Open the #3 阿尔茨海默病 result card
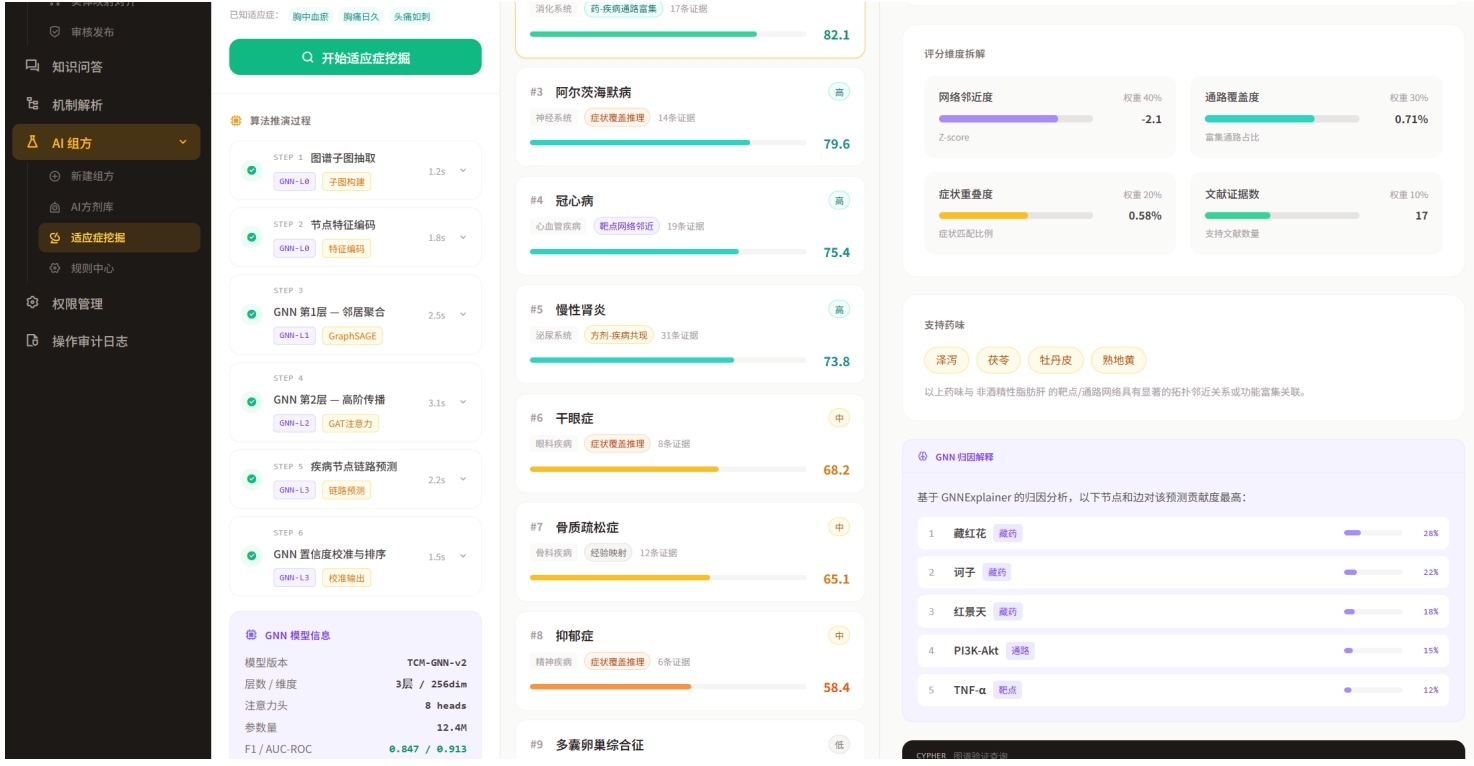 (690, 118)
